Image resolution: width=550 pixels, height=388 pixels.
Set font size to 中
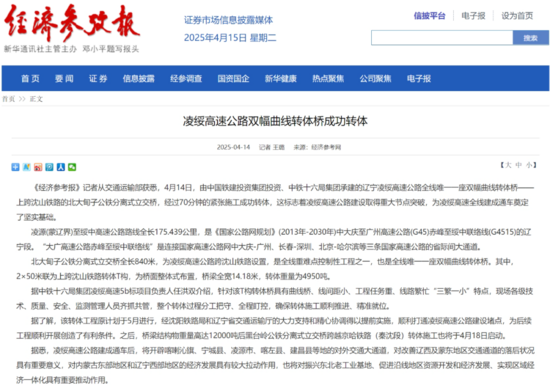tap(519, 165)
